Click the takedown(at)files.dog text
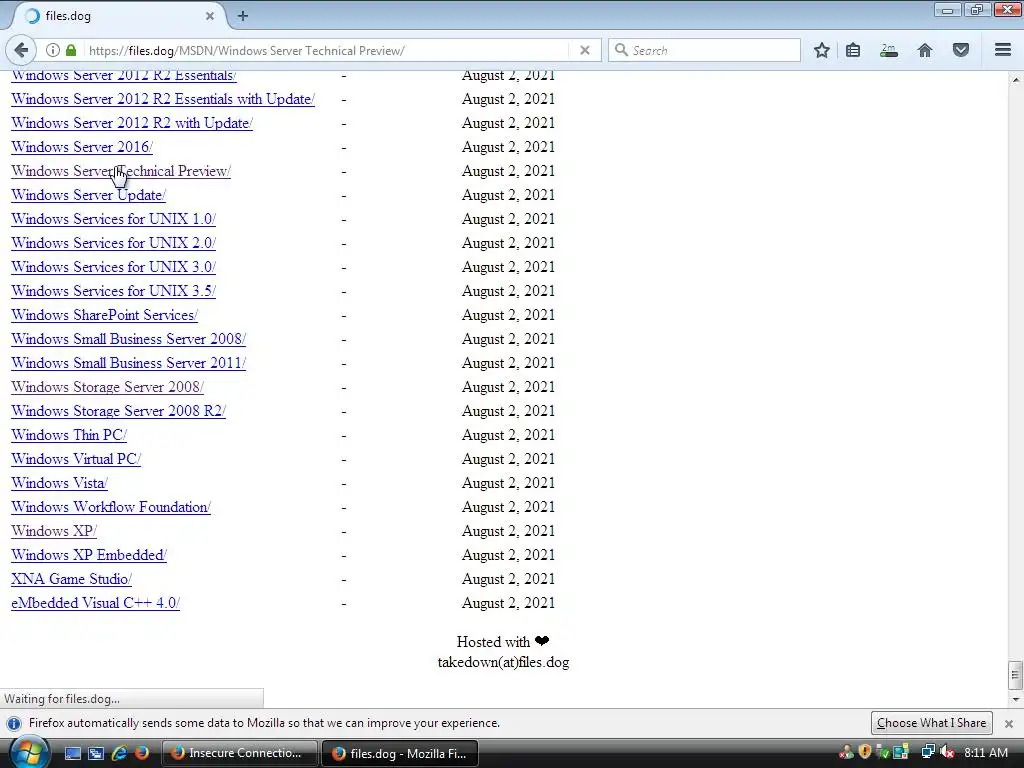 [x=503, y=662]
